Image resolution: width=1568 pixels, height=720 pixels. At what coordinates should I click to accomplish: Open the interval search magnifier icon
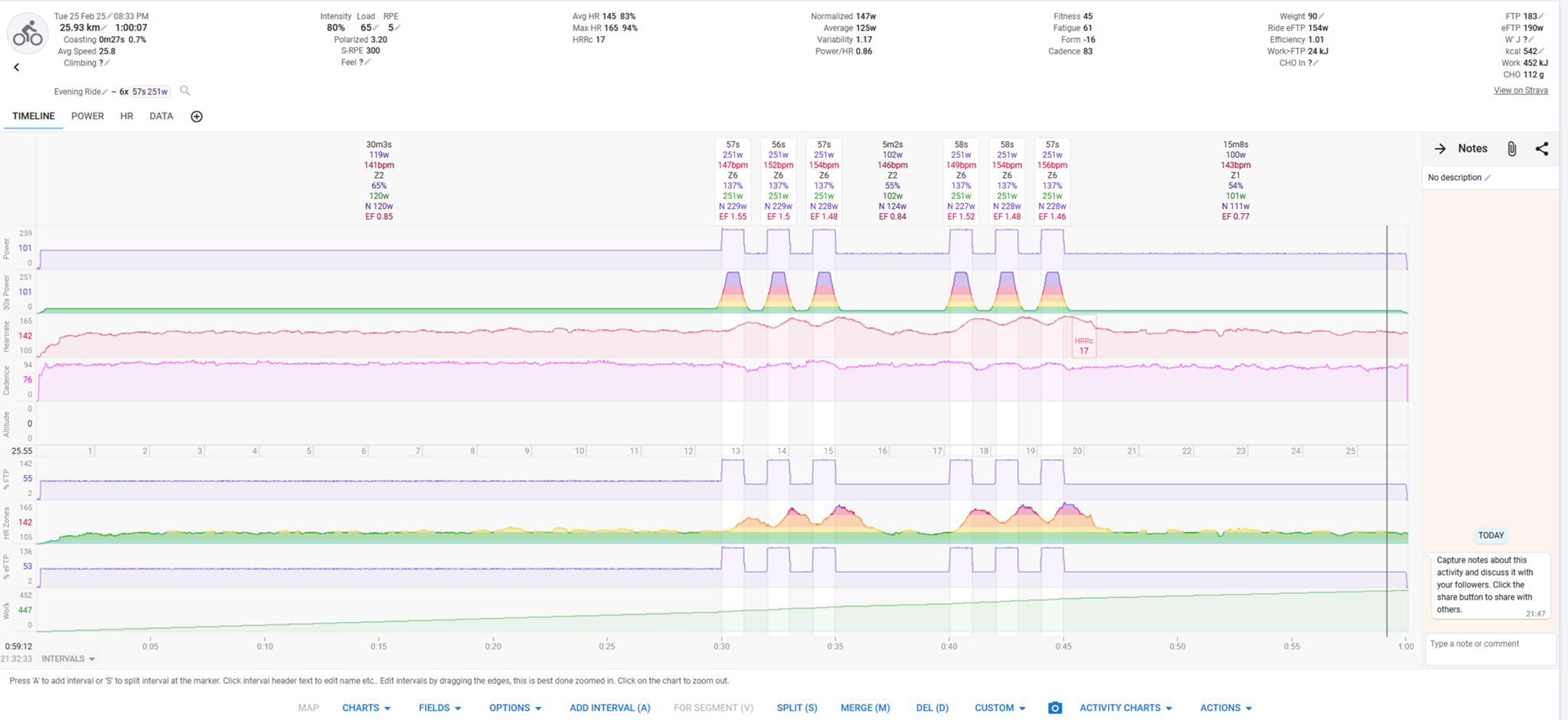click(x=185, y=91)
